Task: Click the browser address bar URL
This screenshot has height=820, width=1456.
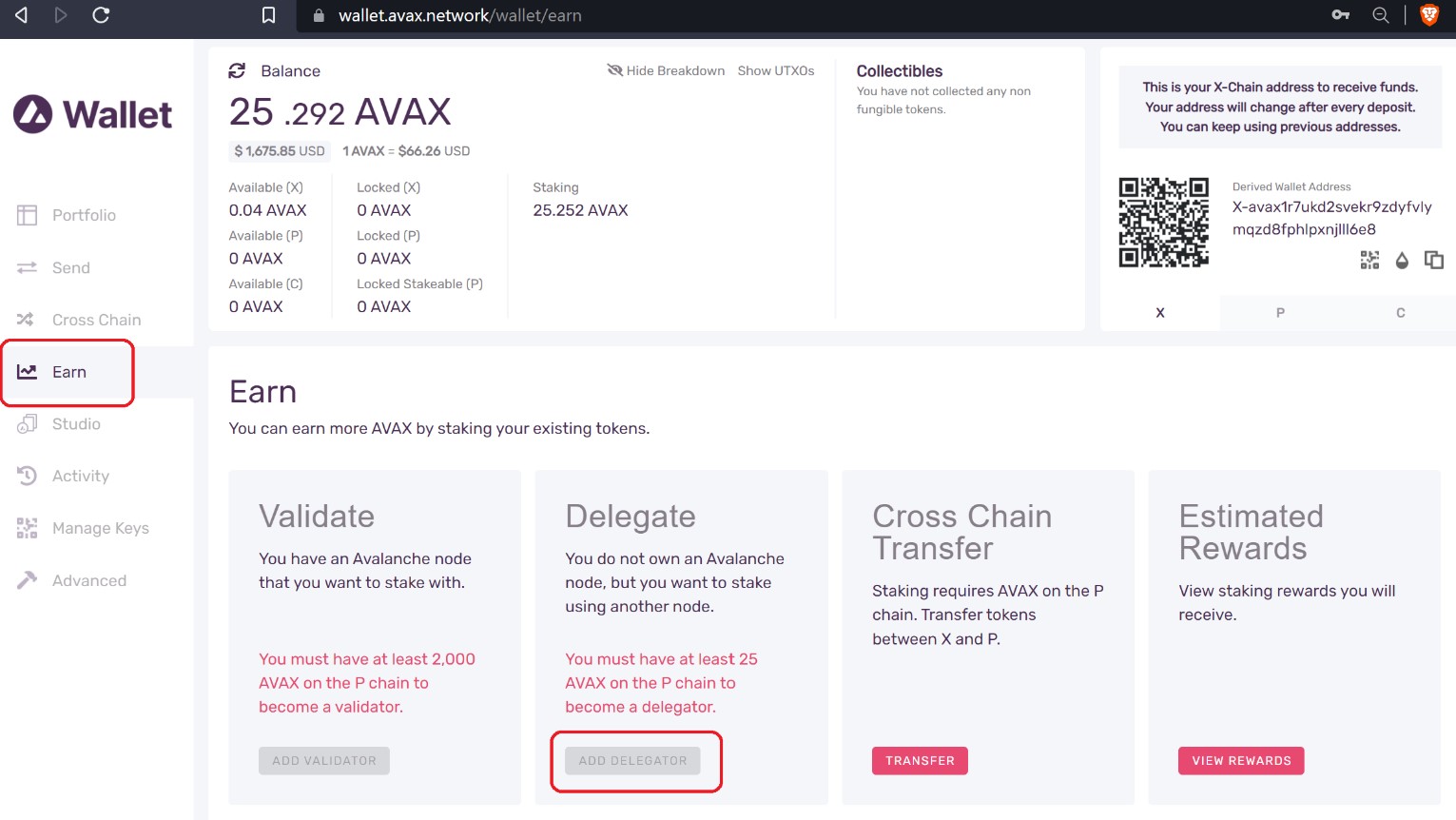Action: pyautogui.click(x=460, y=15)
